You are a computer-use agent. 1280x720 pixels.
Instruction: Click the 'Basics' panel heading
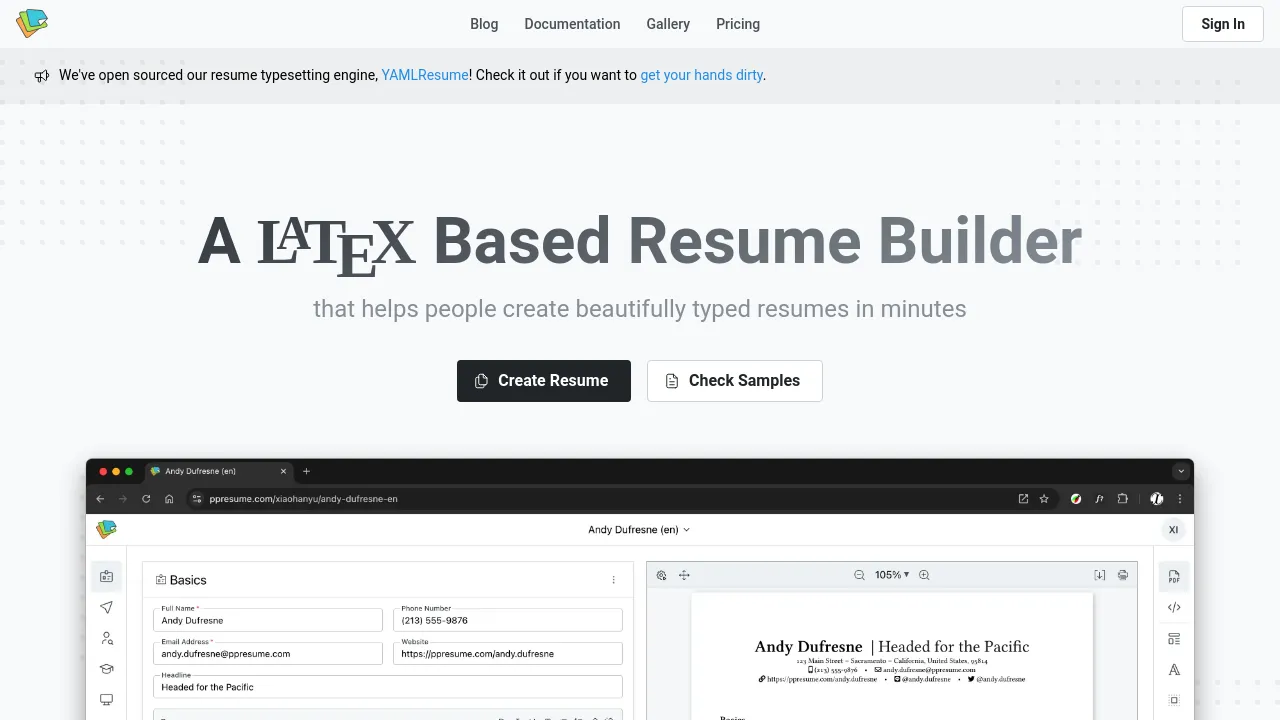[188, 580]
